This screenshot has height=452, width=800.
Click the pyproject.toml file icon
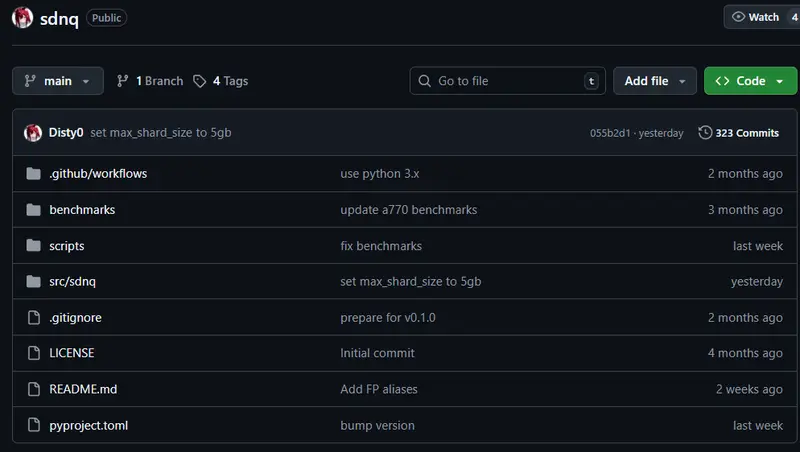(33, 425)
